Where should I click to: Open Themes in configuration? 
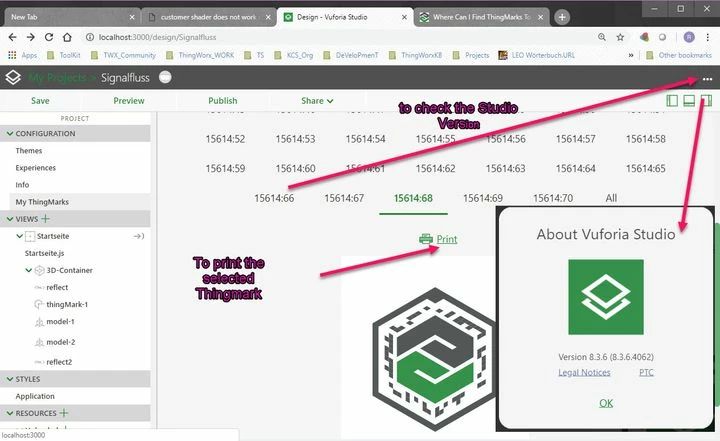[x=28, y=151]
